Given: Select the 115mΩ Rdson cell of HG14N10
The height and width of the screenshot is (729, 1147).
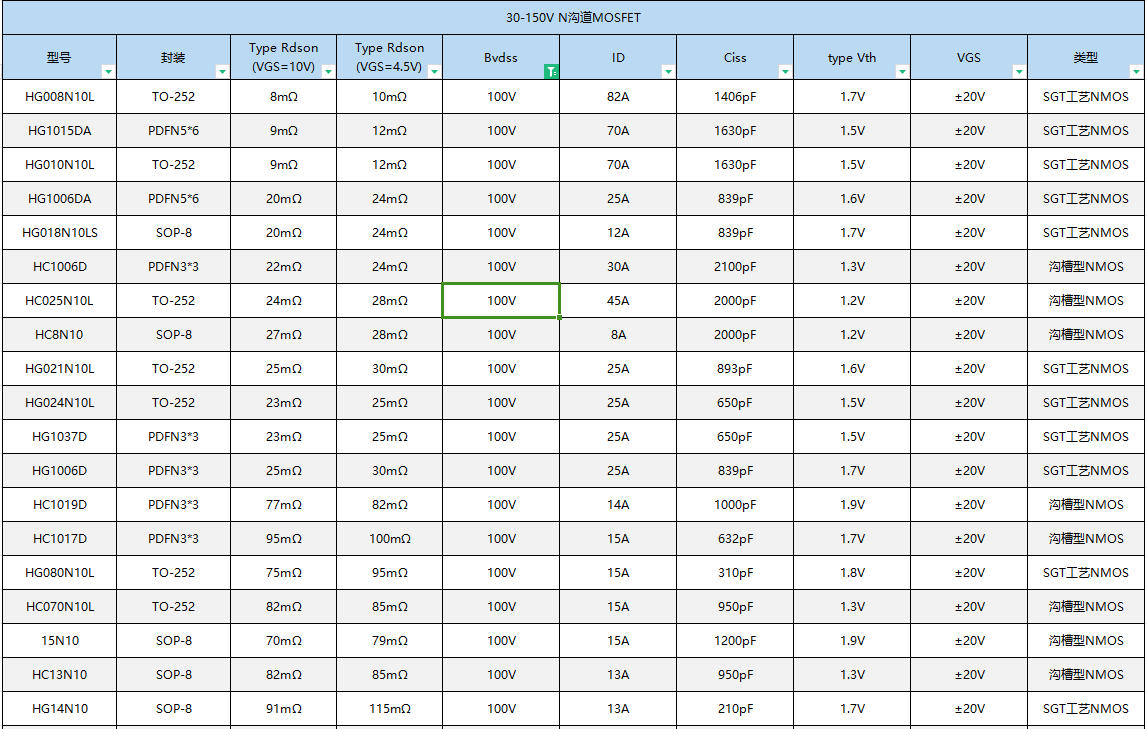Looking at the screenshot, I should tap(389, 708).
